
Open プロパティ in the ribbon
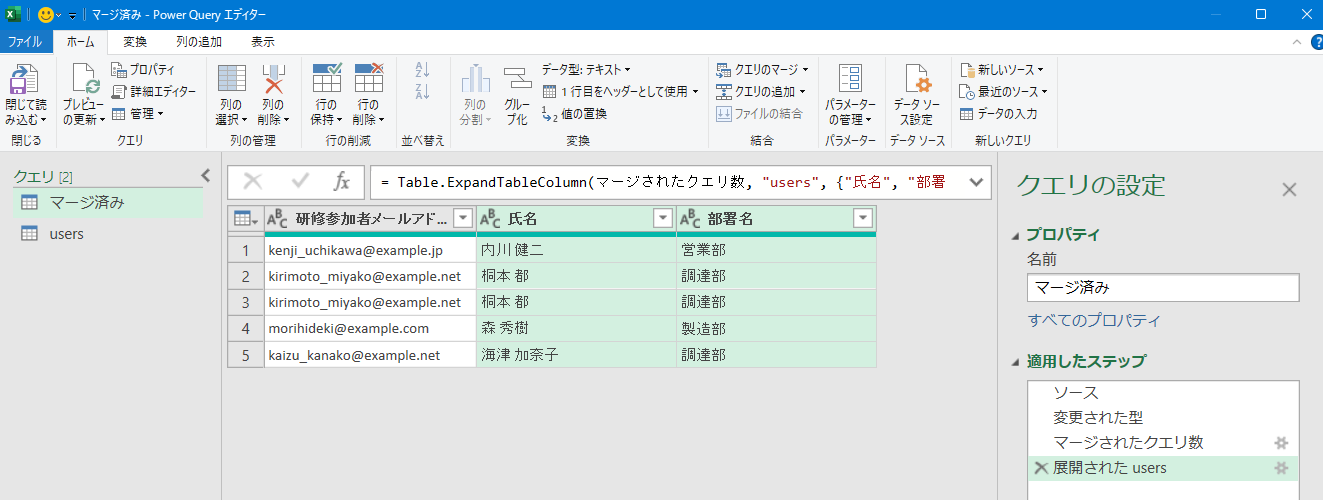142,69
